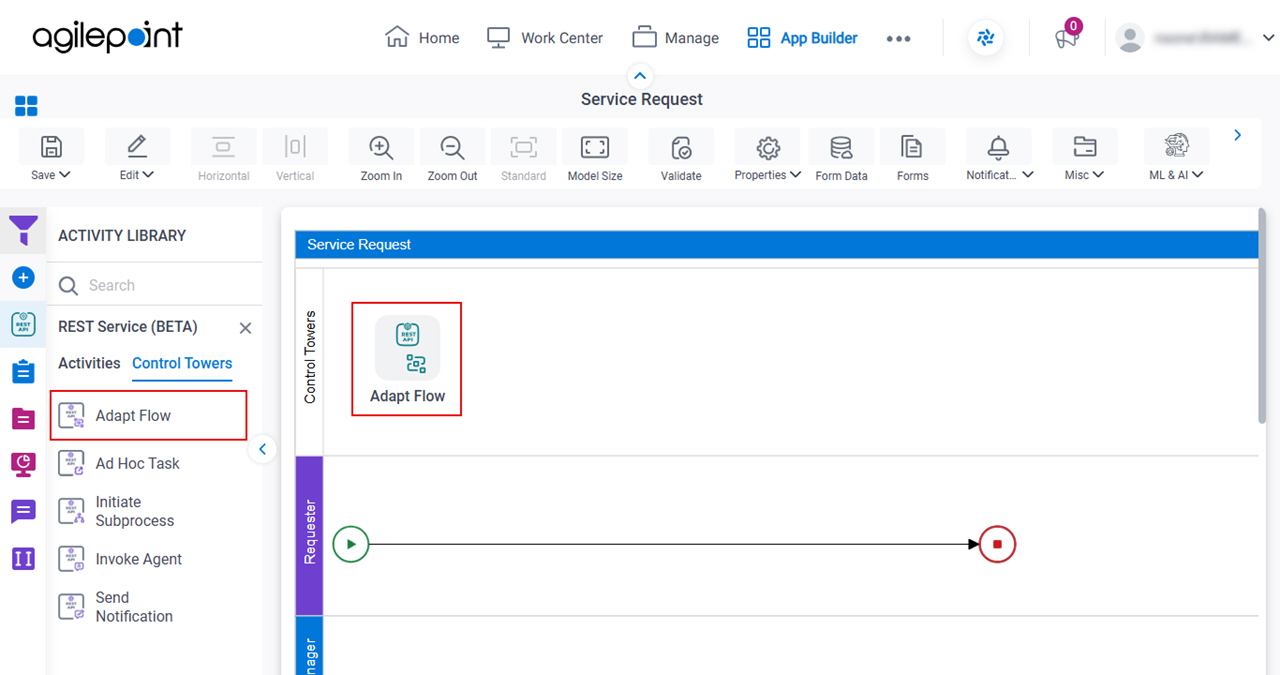
Task: Click the Service Request page title
Action: coord(642,99)
